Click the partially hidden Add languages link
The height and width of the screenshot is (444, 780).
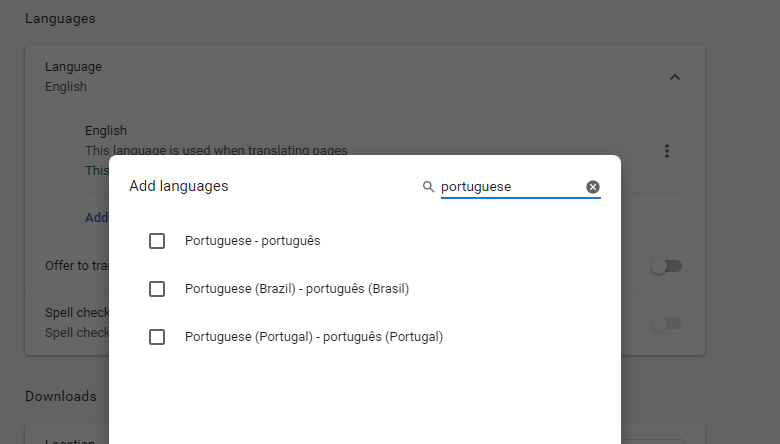coord(97,217)
